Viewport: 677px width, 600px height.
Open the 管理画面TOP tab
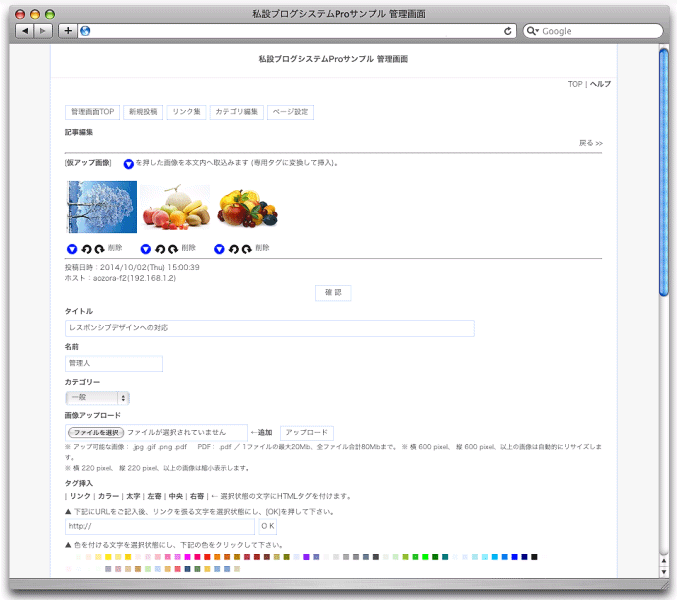[92, 111]
